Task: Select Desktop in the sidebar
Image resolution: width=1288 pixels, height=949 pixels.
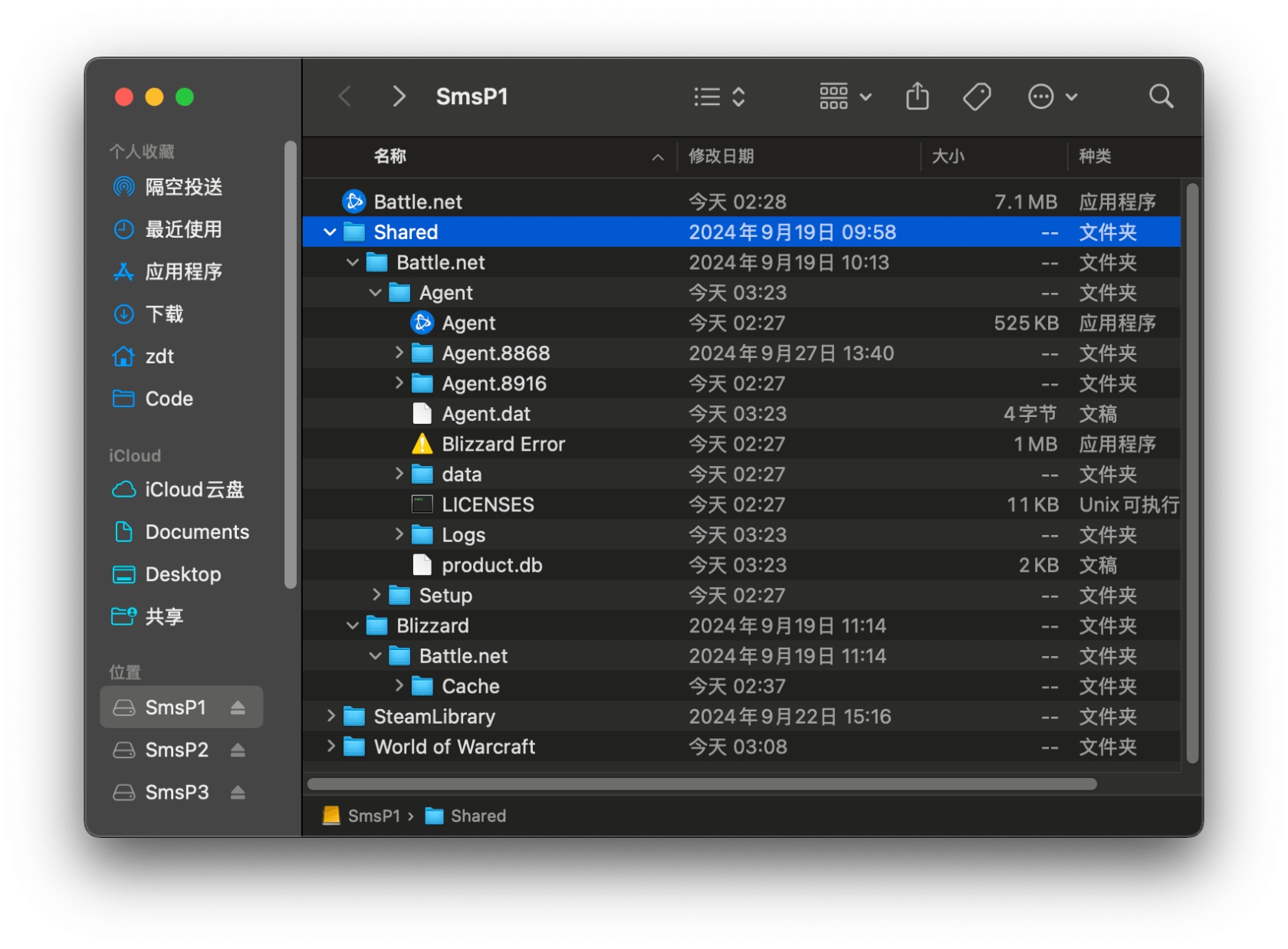Action: pos(182,574)
